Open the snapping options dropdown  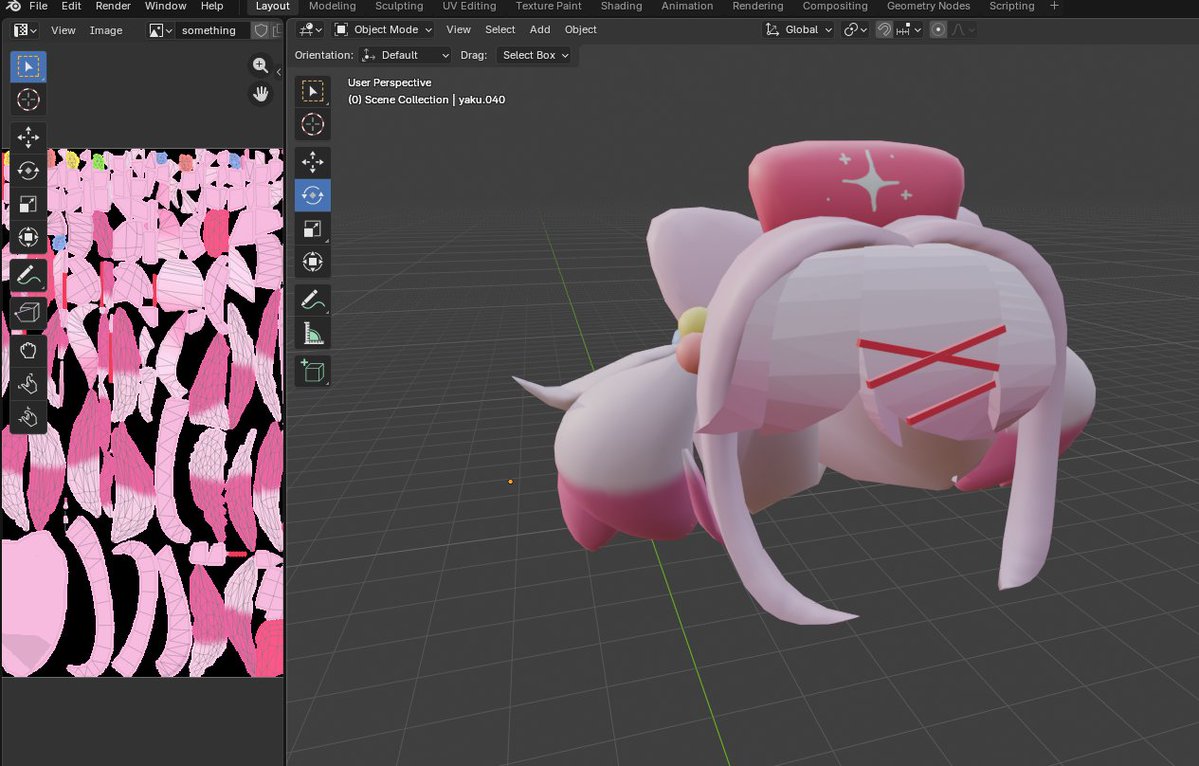909,30
